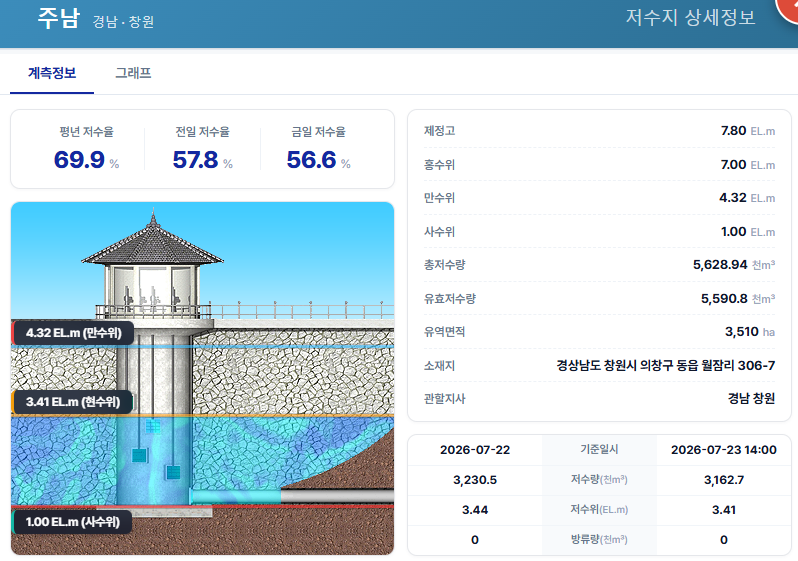
Task: Click the 유역면적 3,510 ha row
Action: pyautogui.click(x=600, y=332)
